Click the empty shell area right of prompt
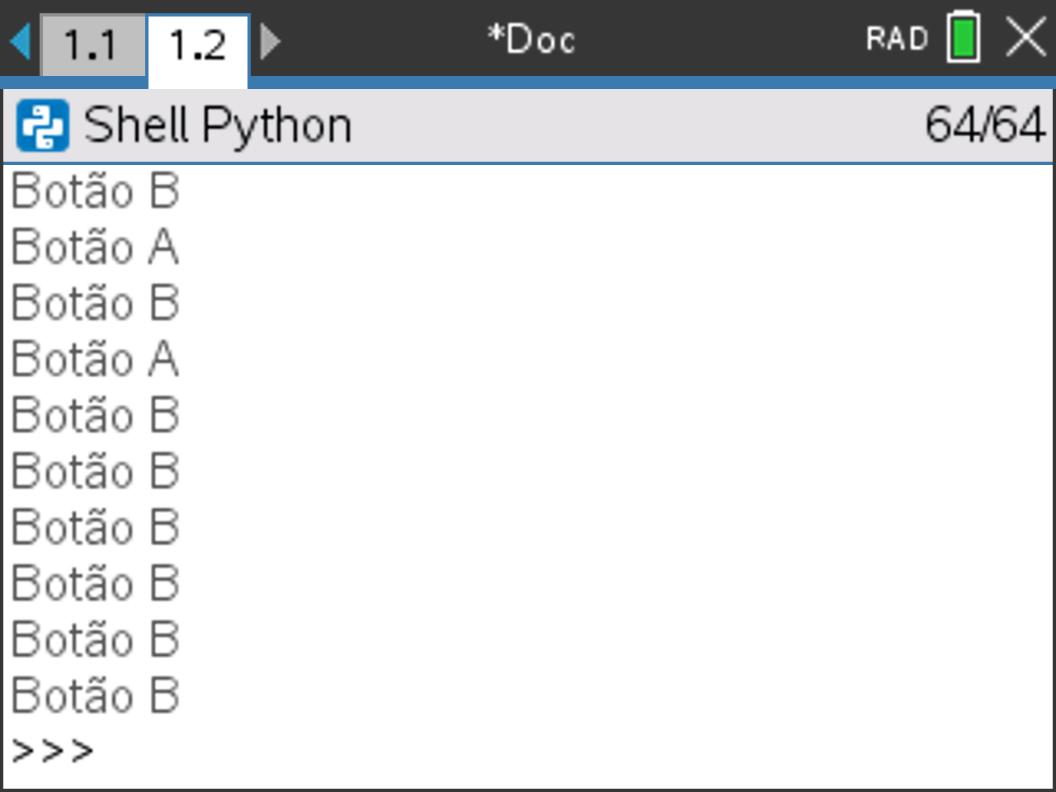The width and height of the screenshot is (1056, 792). click(x=572, y=751)
